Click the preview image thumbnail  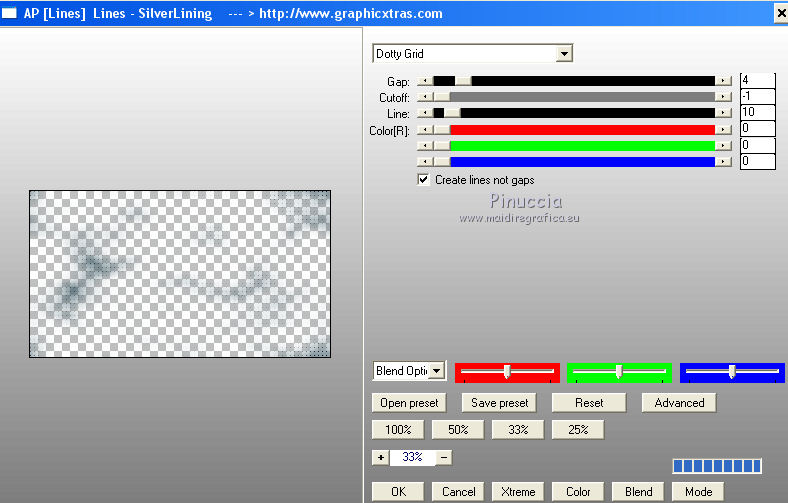point(180,274)
